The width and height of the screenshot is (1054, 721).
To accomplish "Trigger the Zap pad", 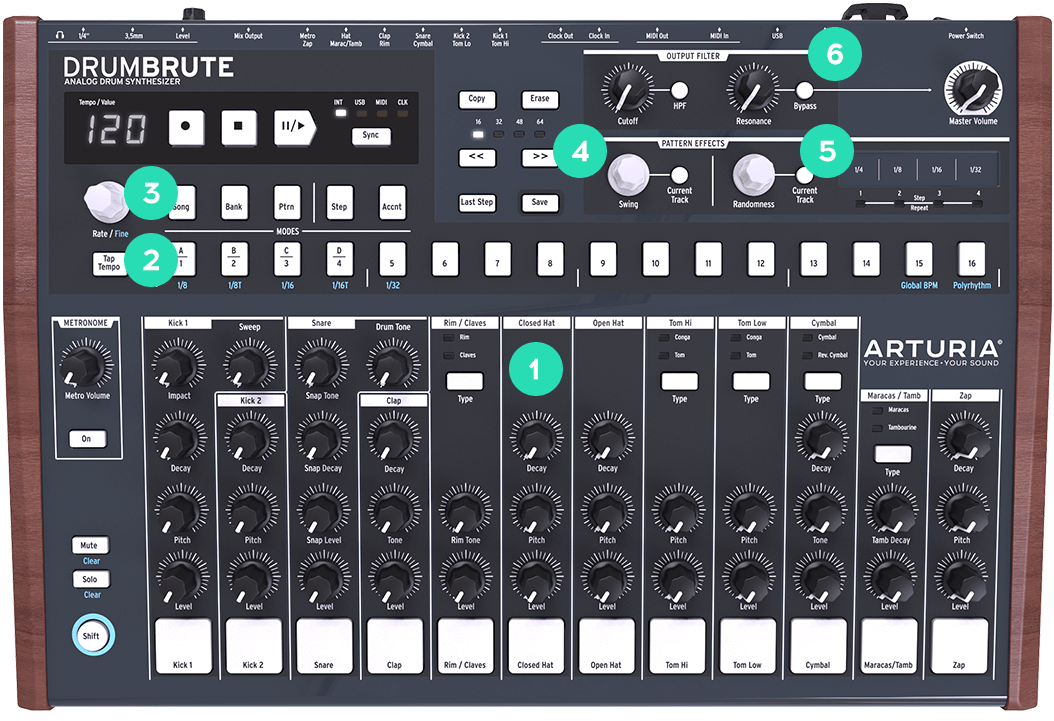I will point(959,646).
